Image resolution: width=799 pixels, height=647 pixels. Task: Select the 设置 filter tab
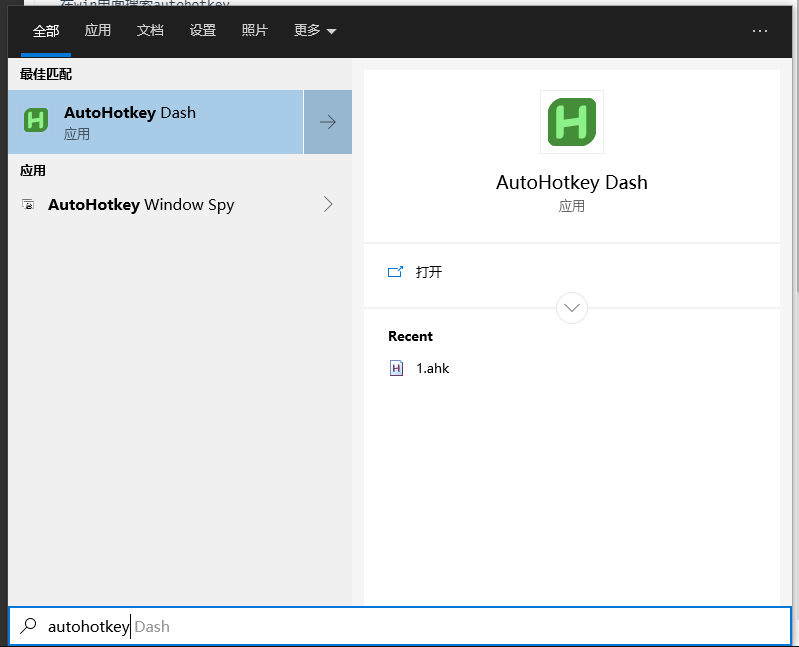point(202,31)
